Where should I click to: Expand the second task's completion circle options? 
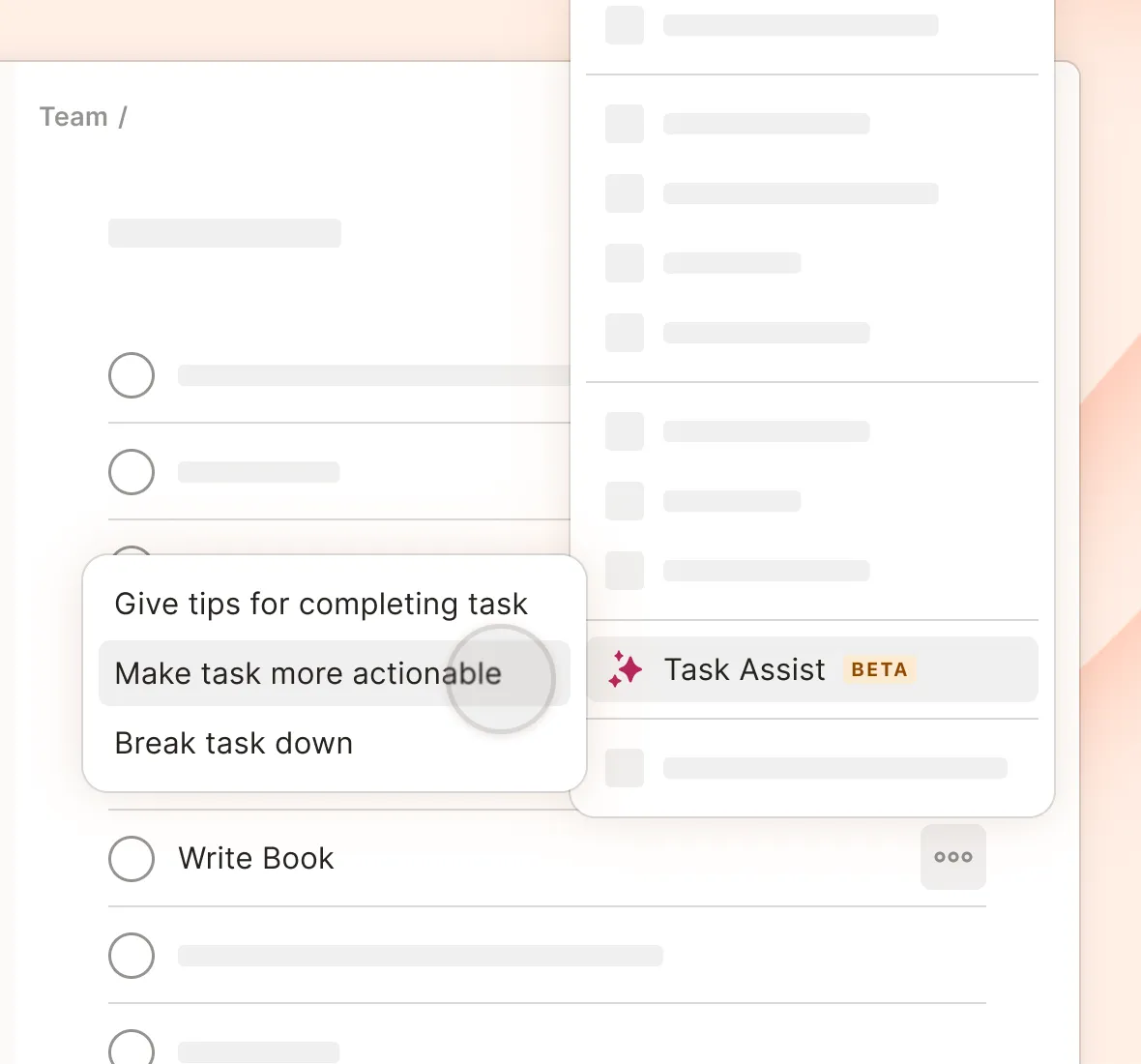click(x=132, y=472)
